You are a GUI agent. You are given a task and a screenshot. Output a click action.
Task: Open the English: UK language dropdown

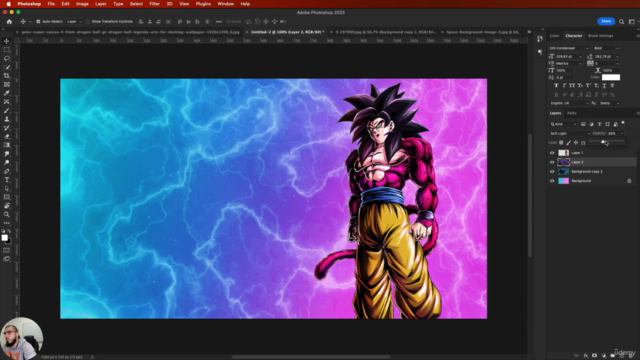pyautogui.click(x=569, y=103)
